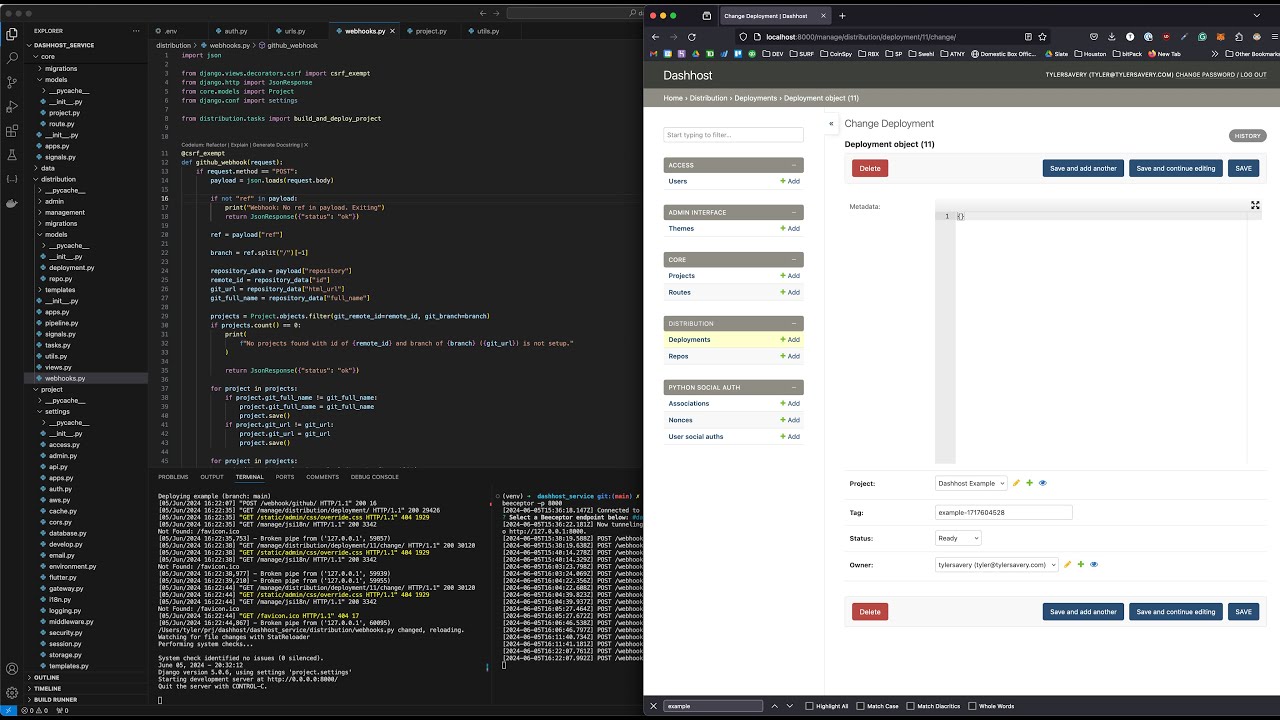Jump to previous find match arrow
Viewport: 1280px width, 720px height.
pos(774,706)
